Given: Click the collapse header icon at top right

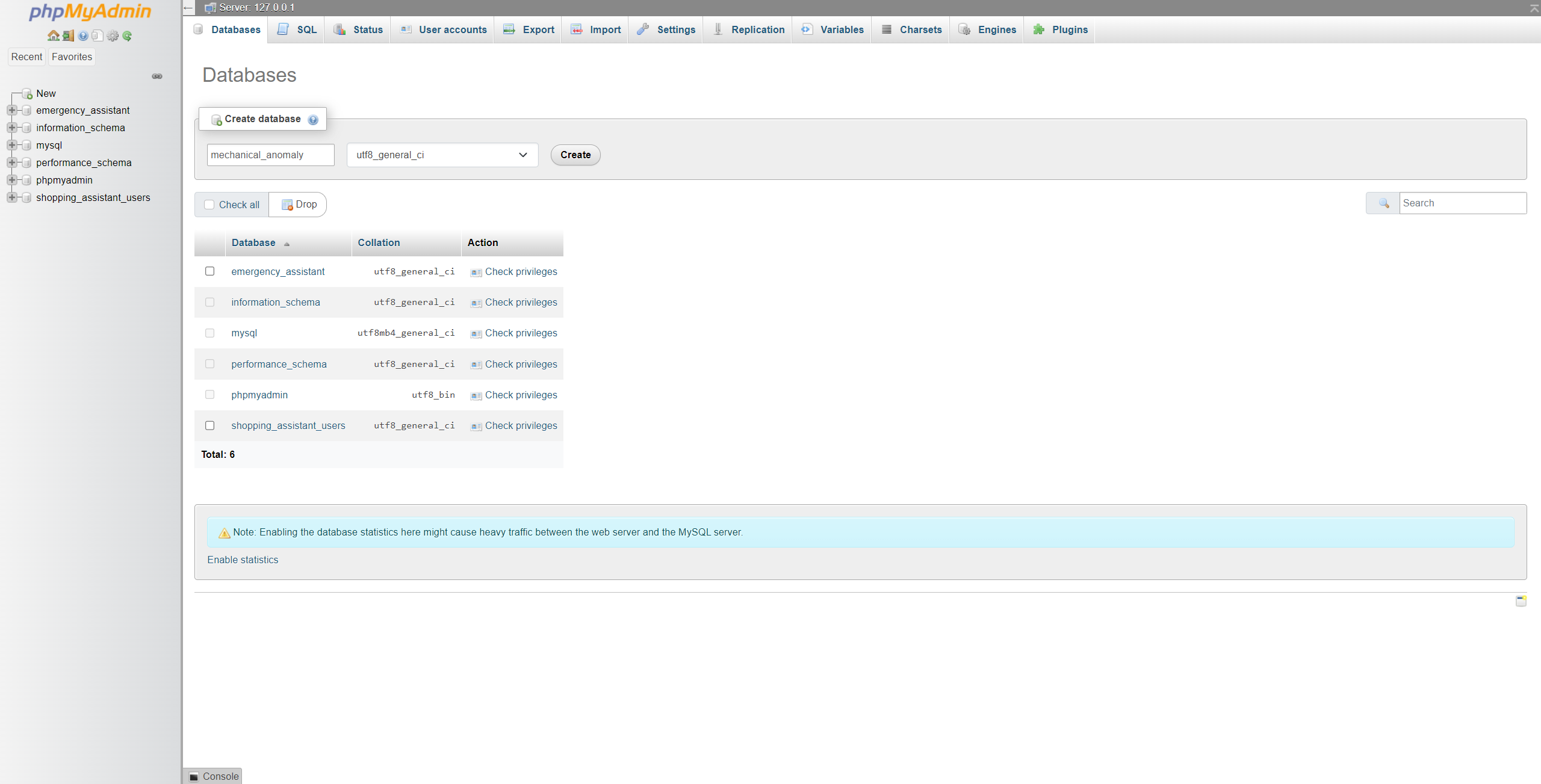Looking at the screenshot, I should [1534, 8].
